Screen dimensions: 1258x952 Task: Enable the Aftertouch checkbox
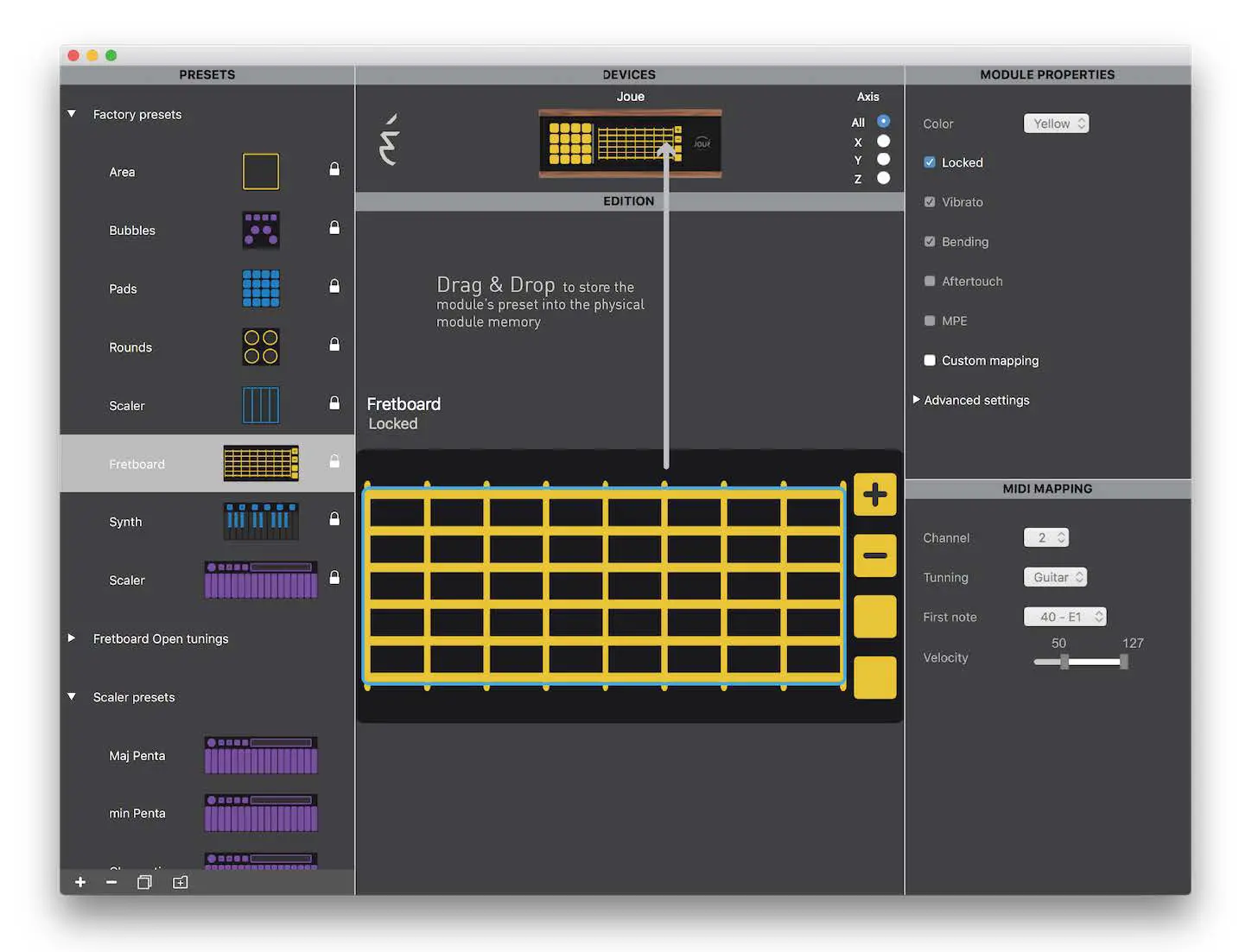pyautogui.click(x=930, y=281)
